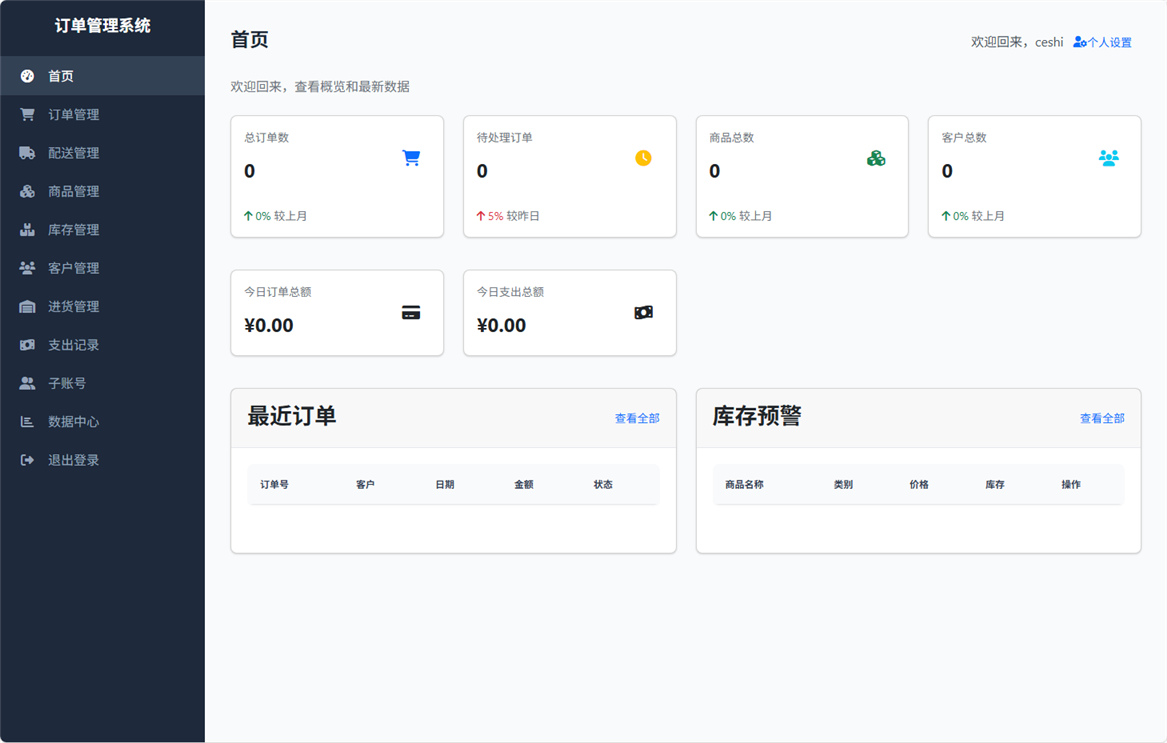
Task: Open the 子账号 menu item
Action: coord(70,383)
